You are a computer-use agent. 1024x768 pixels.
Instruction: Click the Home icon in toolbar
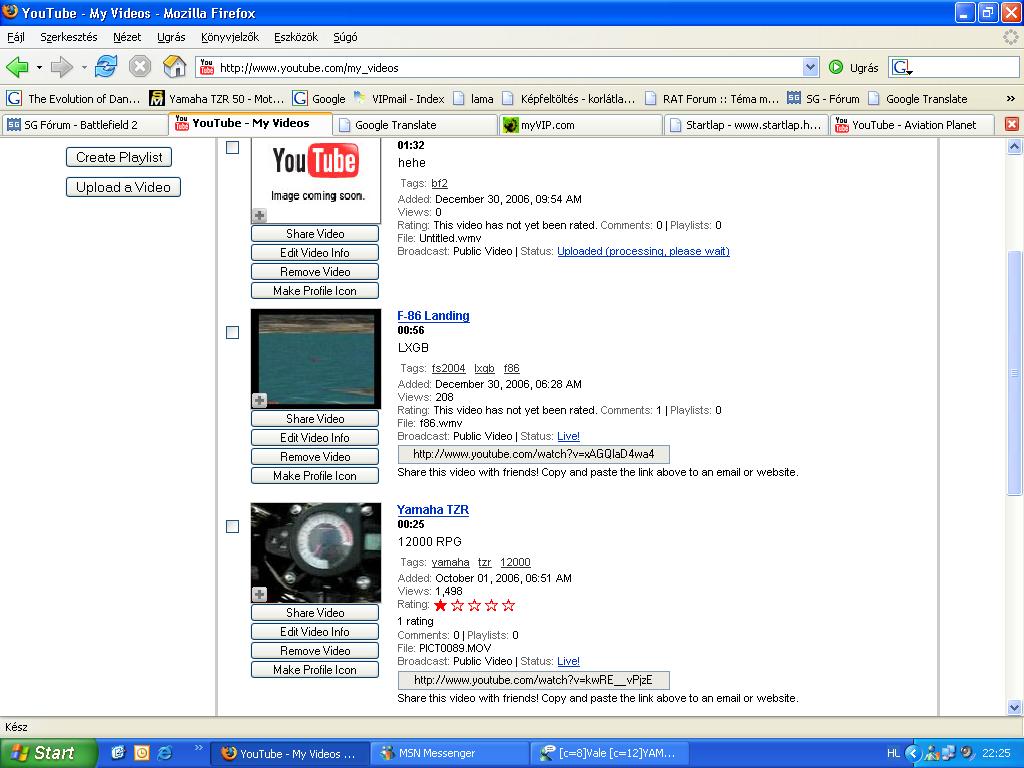pyautogui.click(x=175, y=67)
